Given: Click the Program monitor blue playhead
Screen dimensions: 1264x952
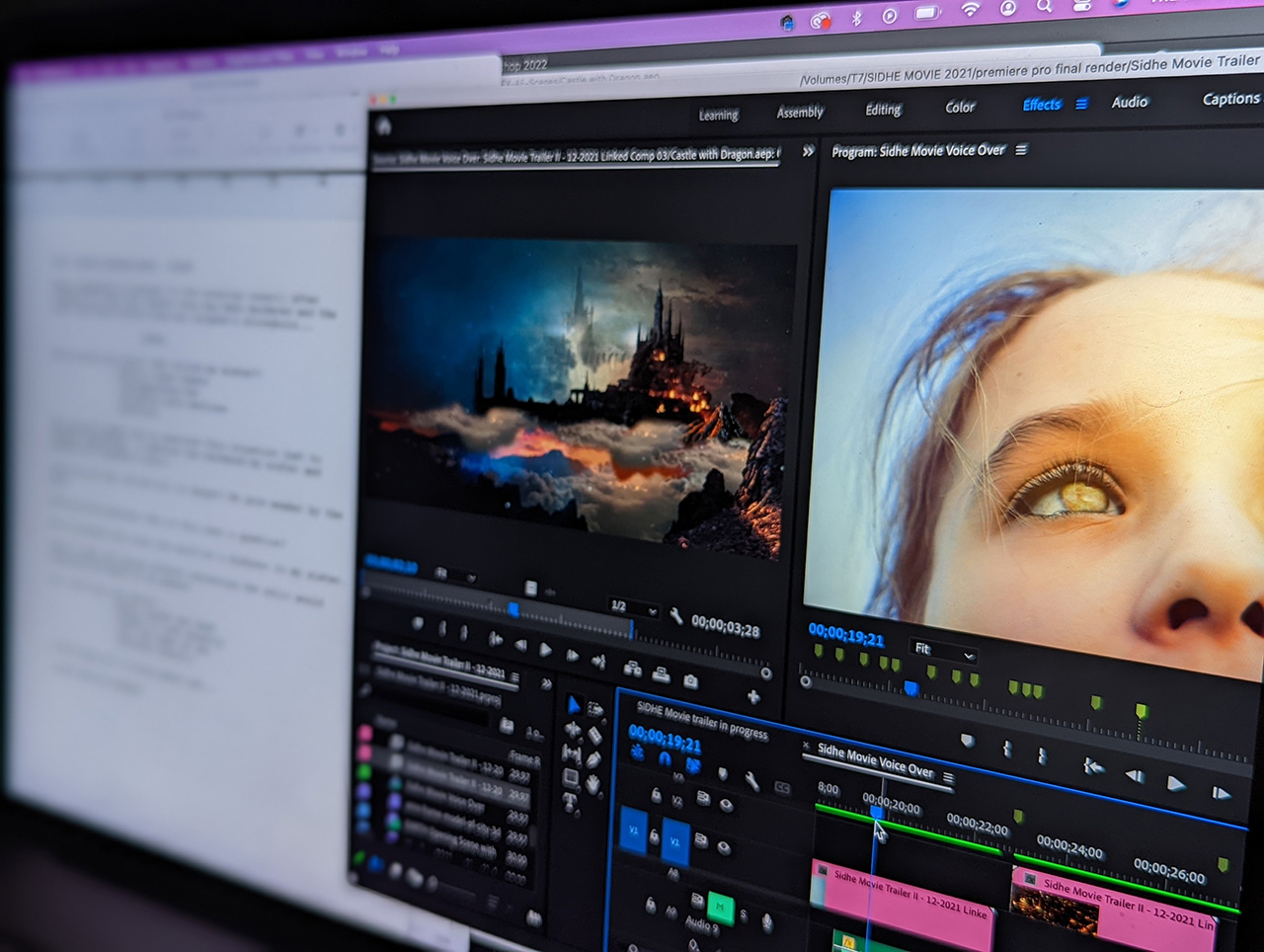Looking at the screenshot, I should (x=911, y=688).
